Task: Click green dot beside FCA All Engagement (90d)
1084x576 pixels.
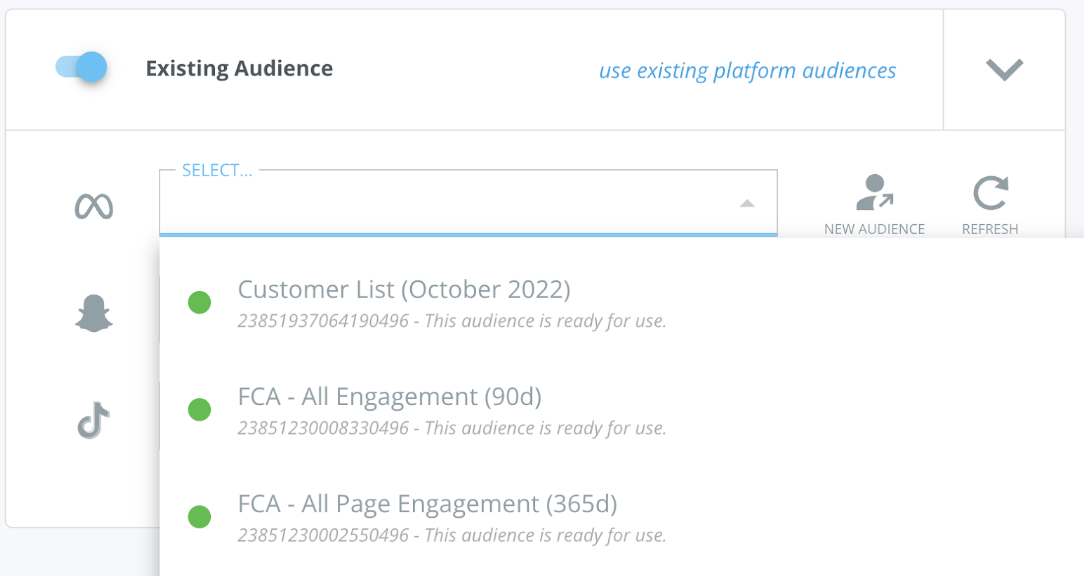Action: tap(199, 409)
